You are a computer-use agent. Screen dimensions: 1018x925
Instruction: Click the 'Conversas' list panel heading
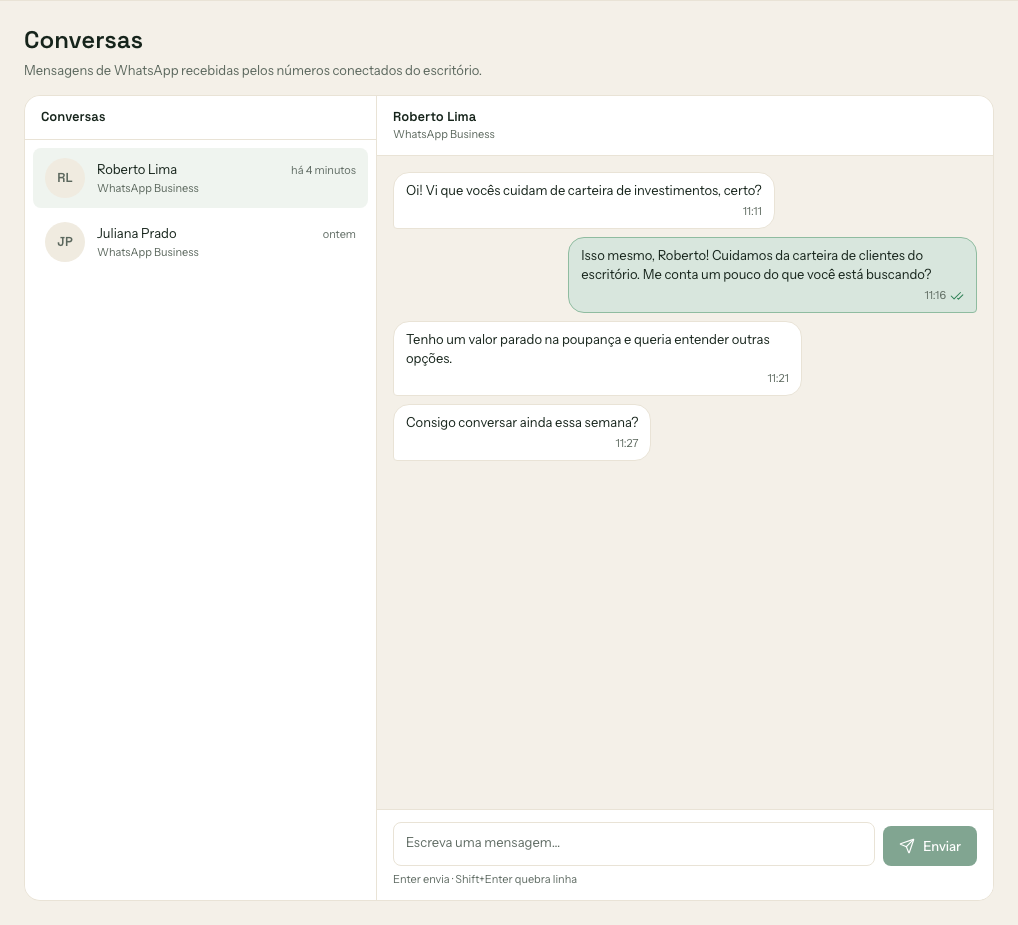pyautogui.click(x=73, y=117)
